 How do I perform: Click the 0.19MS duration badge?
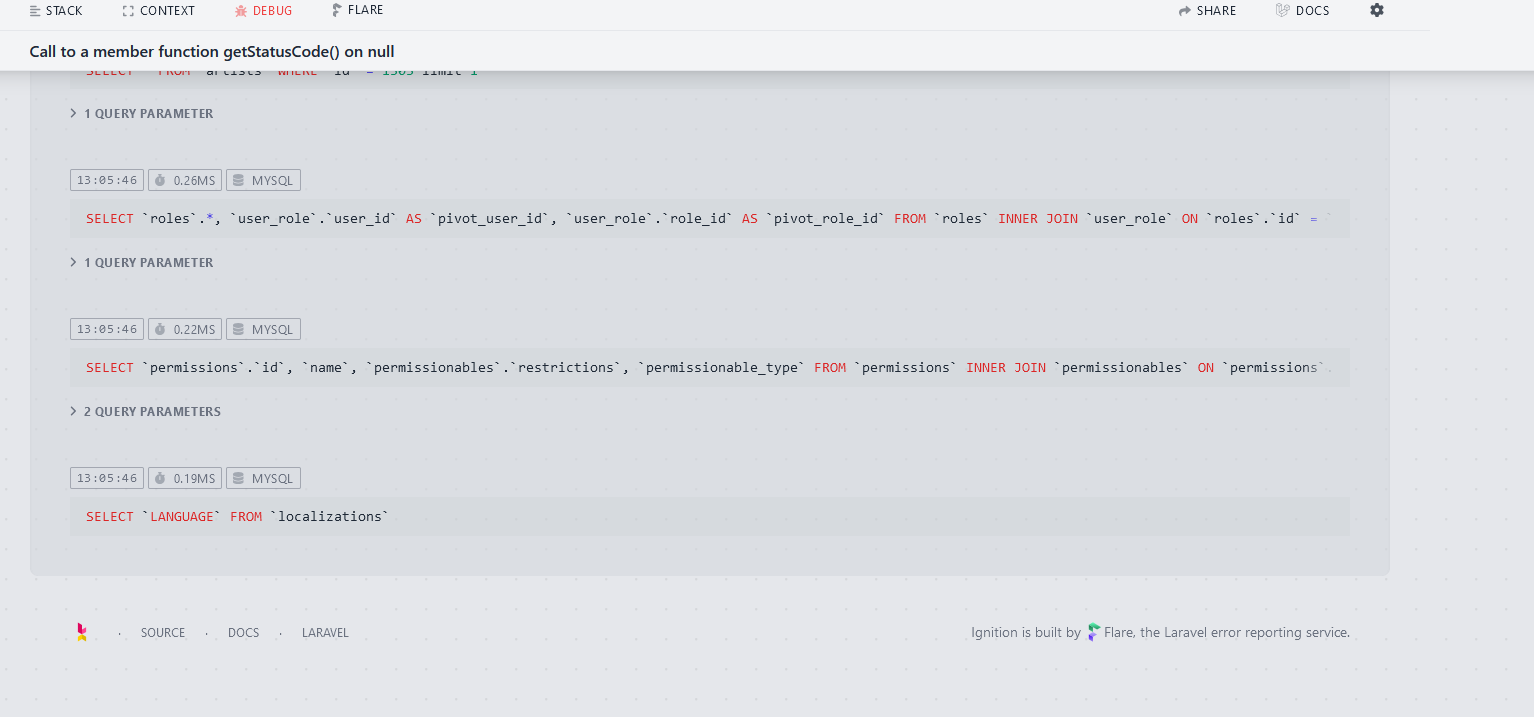(185, 478)
